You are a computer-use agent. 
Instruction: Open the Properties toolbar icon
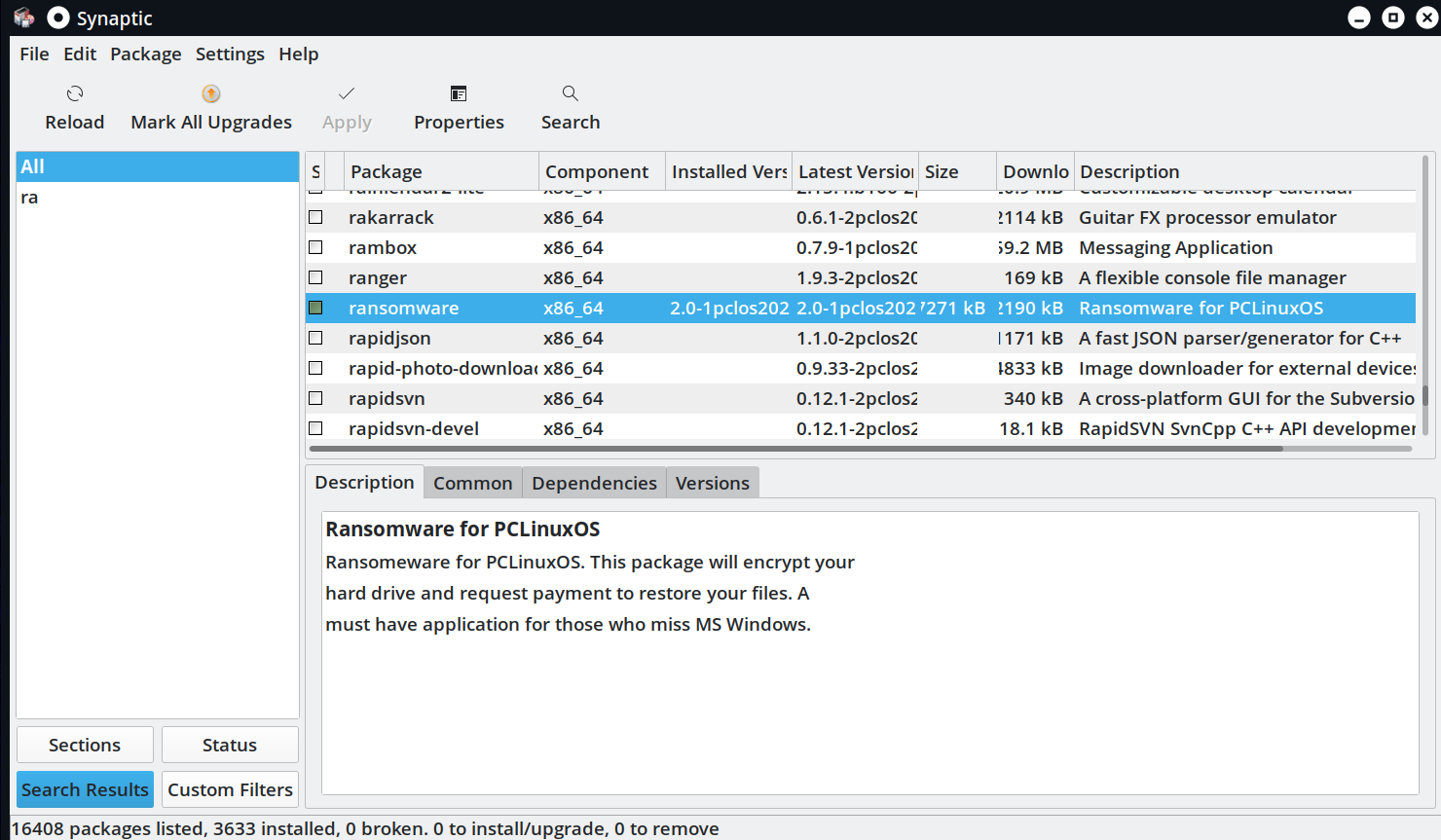[459, 93]
